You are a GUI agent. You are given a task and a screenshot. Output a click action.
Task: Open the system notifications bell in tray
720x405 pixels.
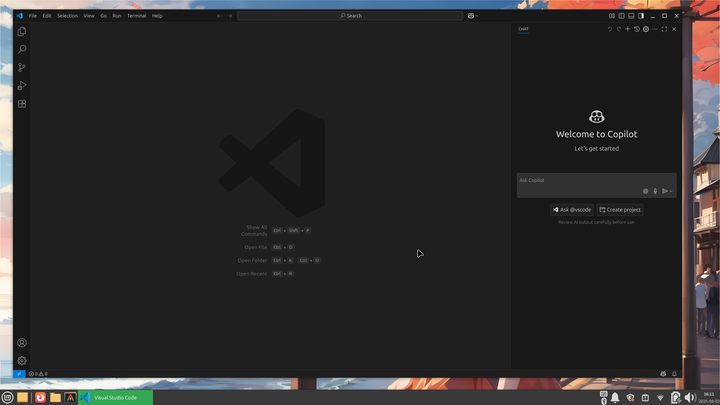pyautogui.click(x=615, y=398)
